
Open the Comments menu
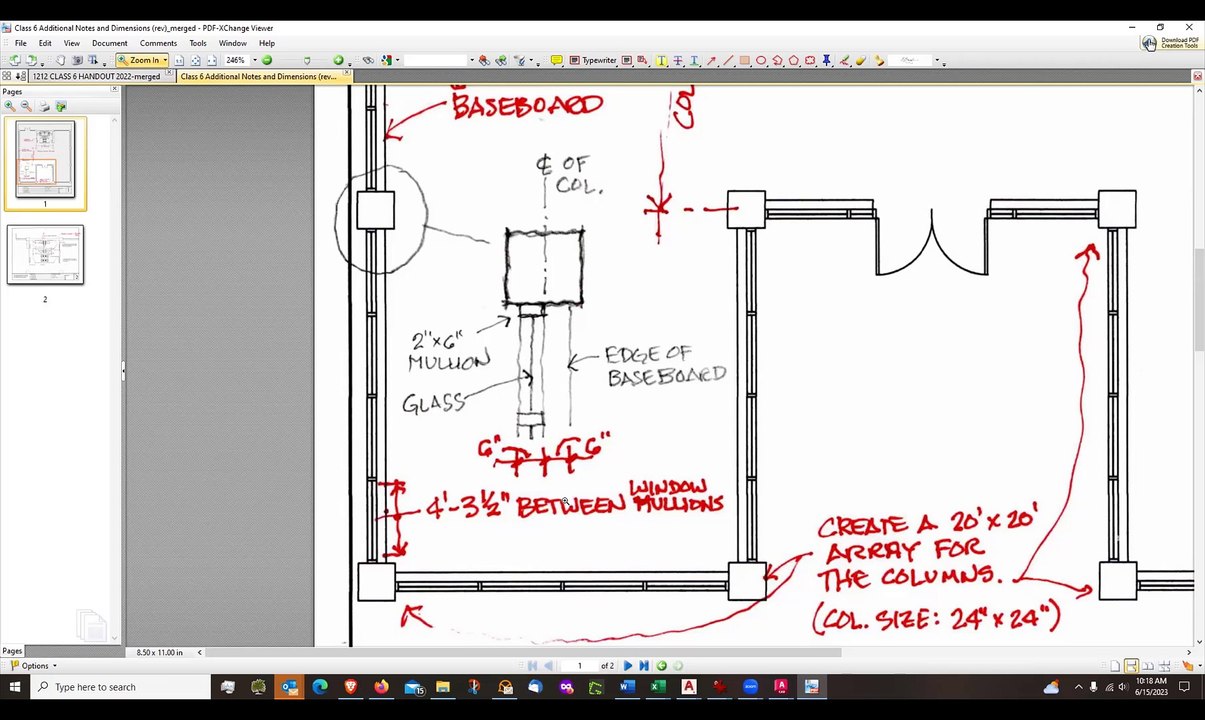(x=158, y=43)
